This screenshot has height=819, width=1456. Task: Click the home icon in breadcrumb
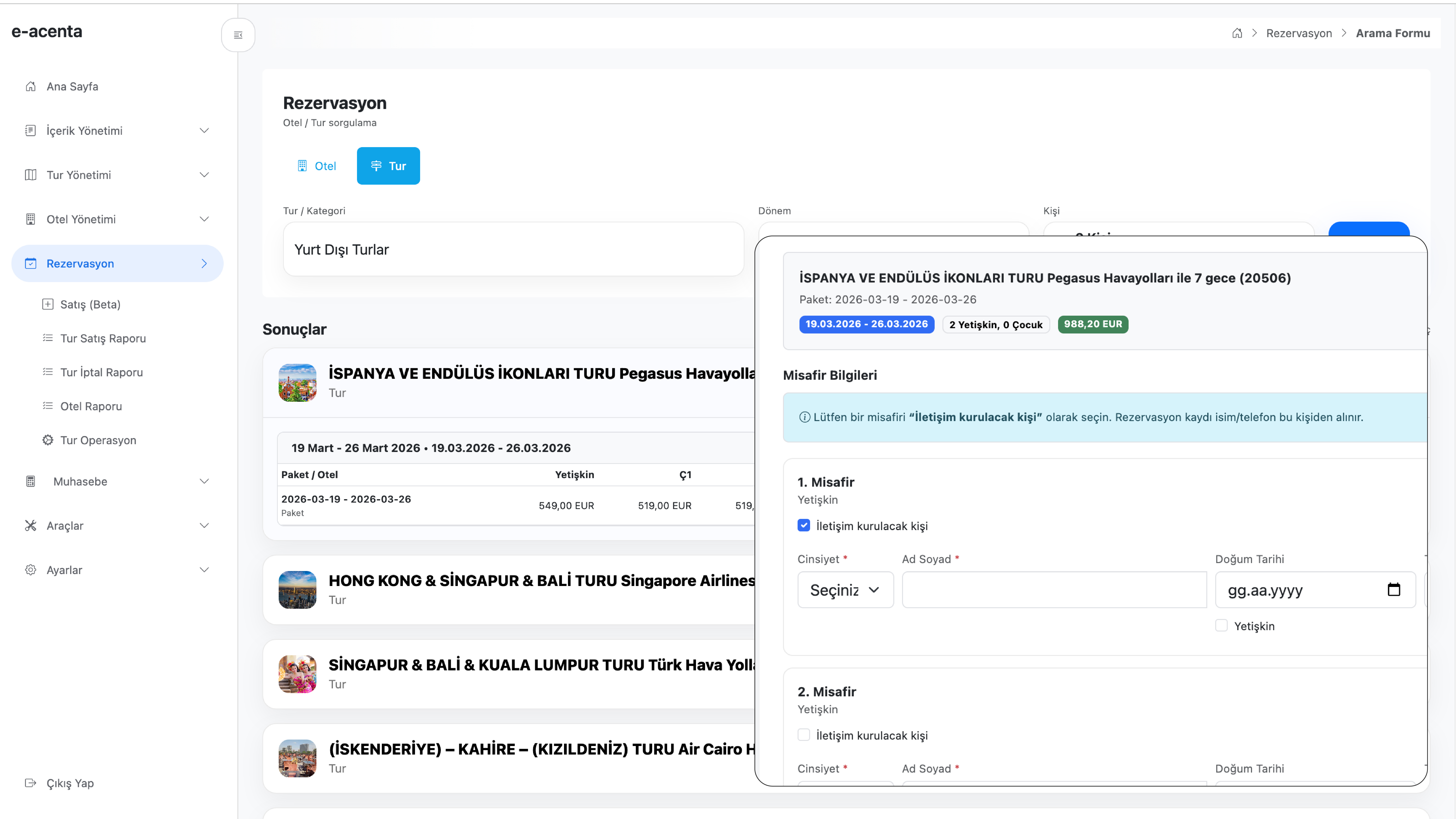[x=1237, y=33]
